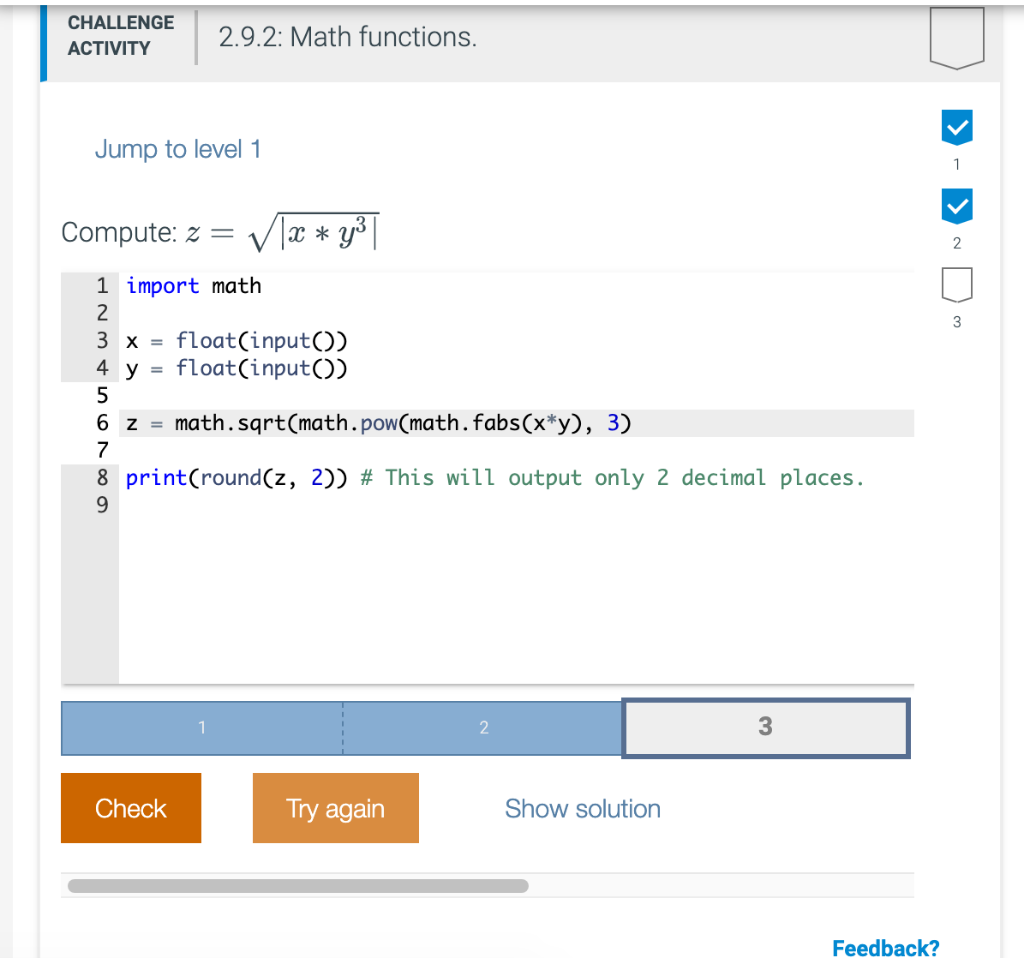Image resolution: width=1024 pixels, height=958 pixels.
Task: Place cursor in line 6 z assignment
Action: pos(379,423)
